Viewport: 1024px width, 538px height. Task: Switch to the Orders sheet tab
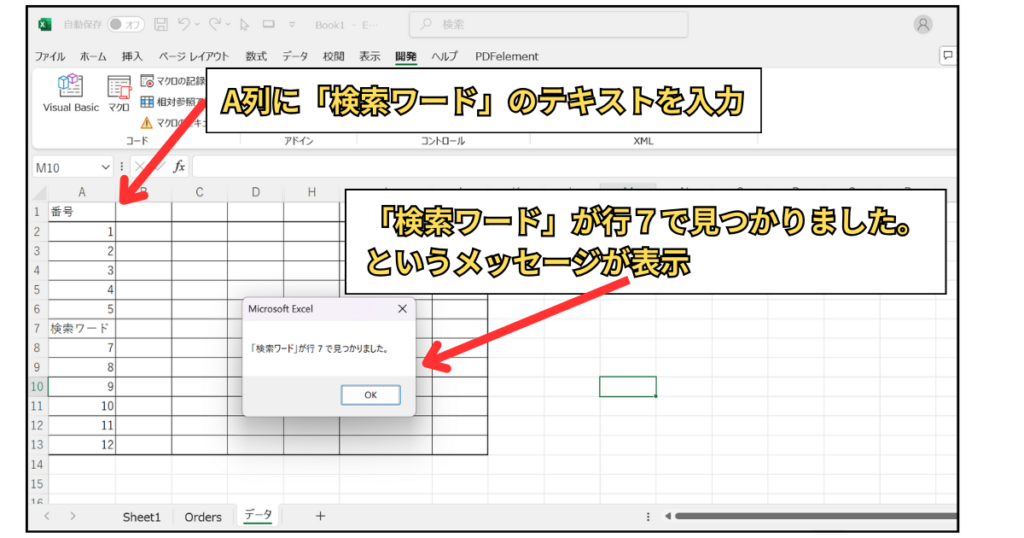pyautogui.click(x=203, y=517)
